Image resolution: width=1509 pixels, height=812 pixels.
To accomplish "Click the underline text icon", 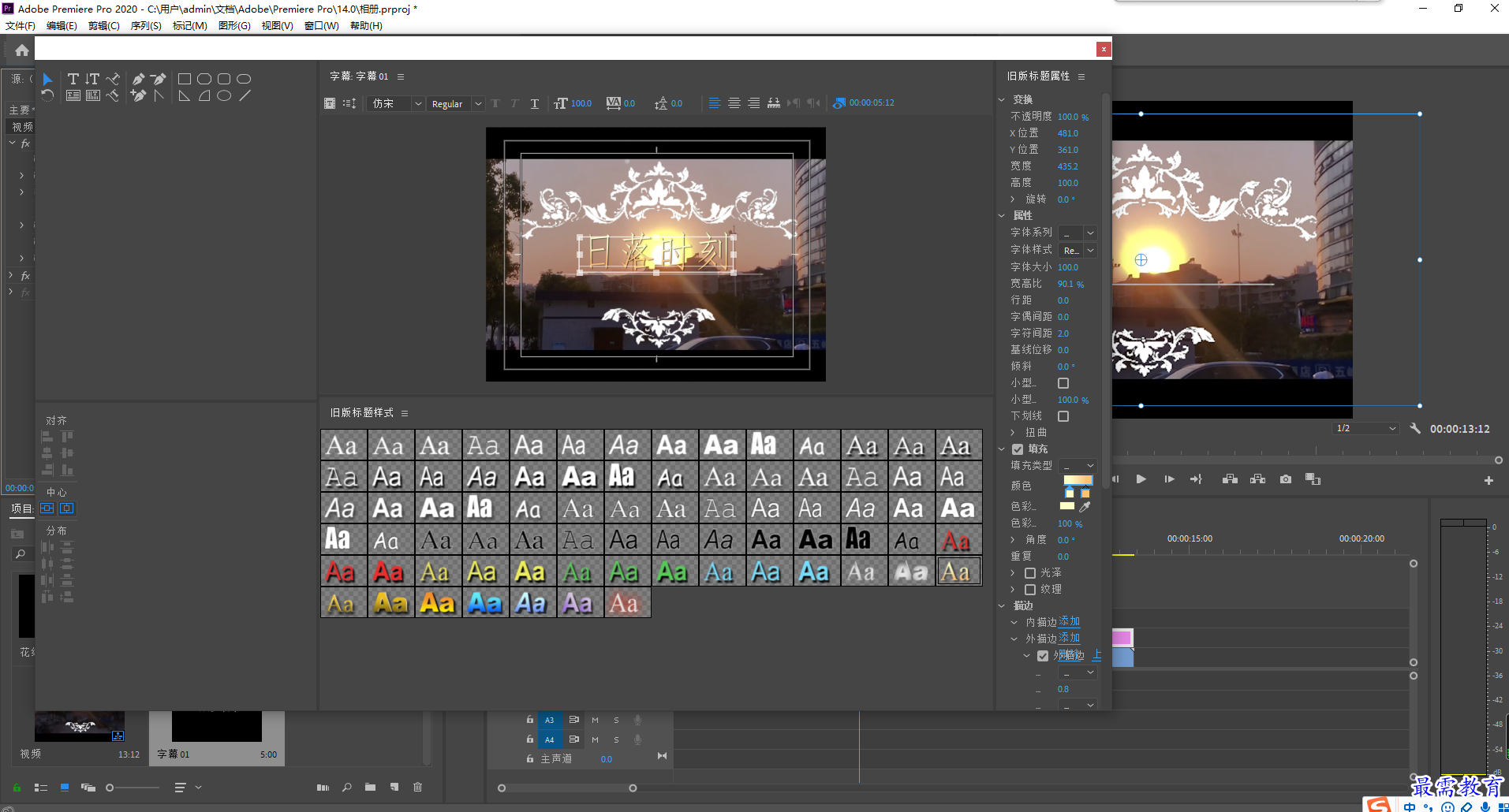I will pyautogui.click(x=534, y=103).
